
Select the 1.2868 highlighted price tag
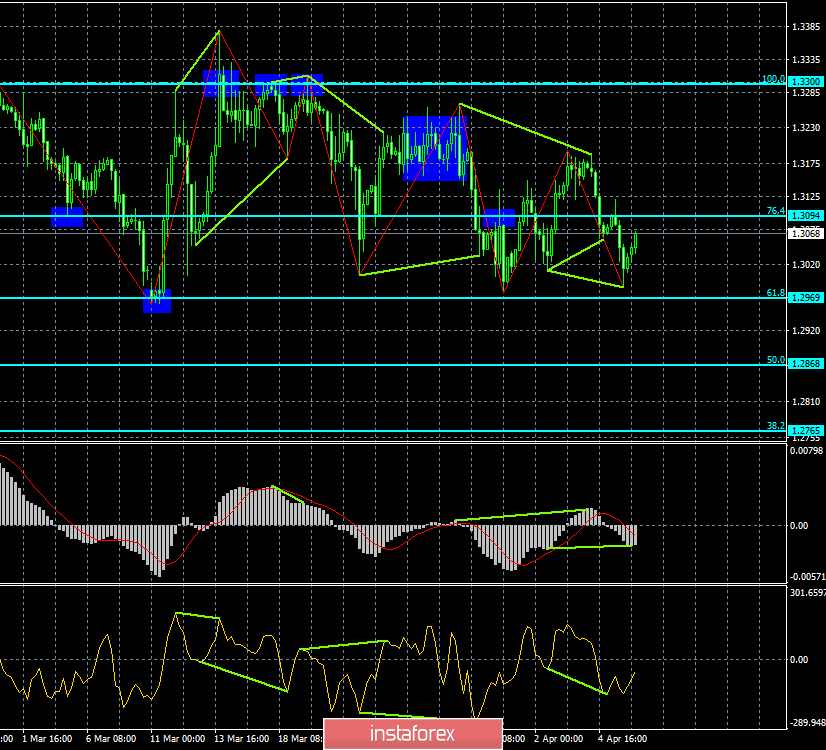click(806, 364)
